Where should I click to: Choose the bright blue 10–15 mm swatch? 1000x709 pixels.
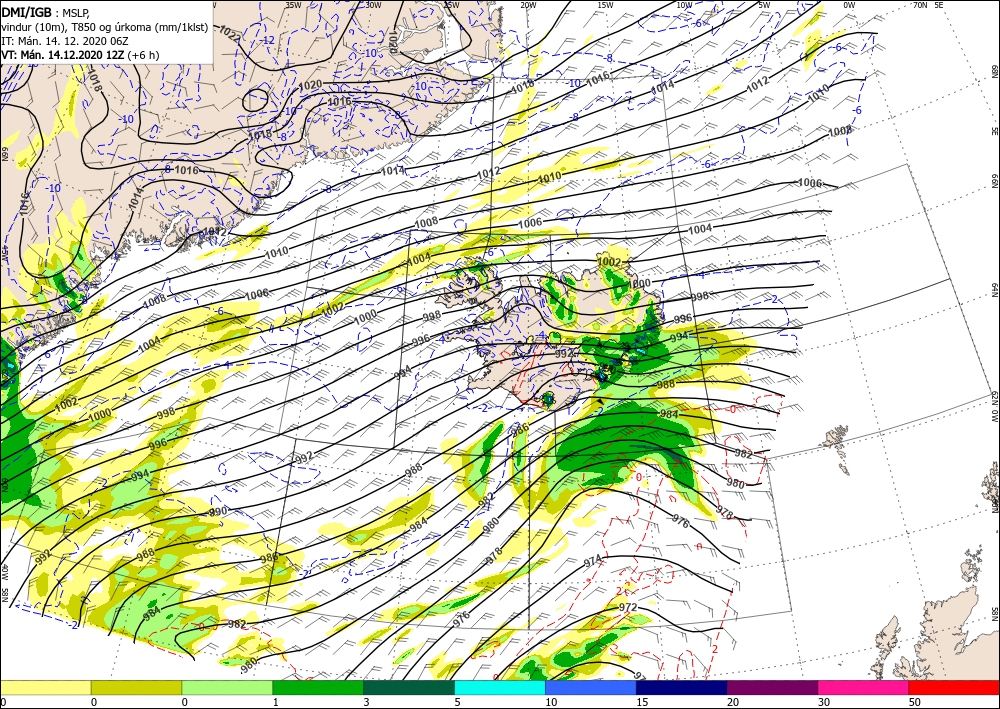click(591, 687)
